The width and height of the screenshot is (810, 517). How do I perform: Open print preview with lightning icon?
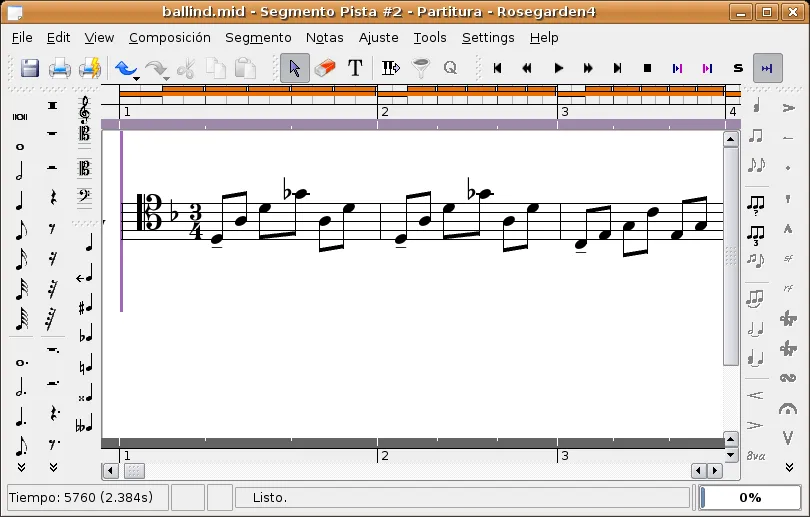pos(90,68)
